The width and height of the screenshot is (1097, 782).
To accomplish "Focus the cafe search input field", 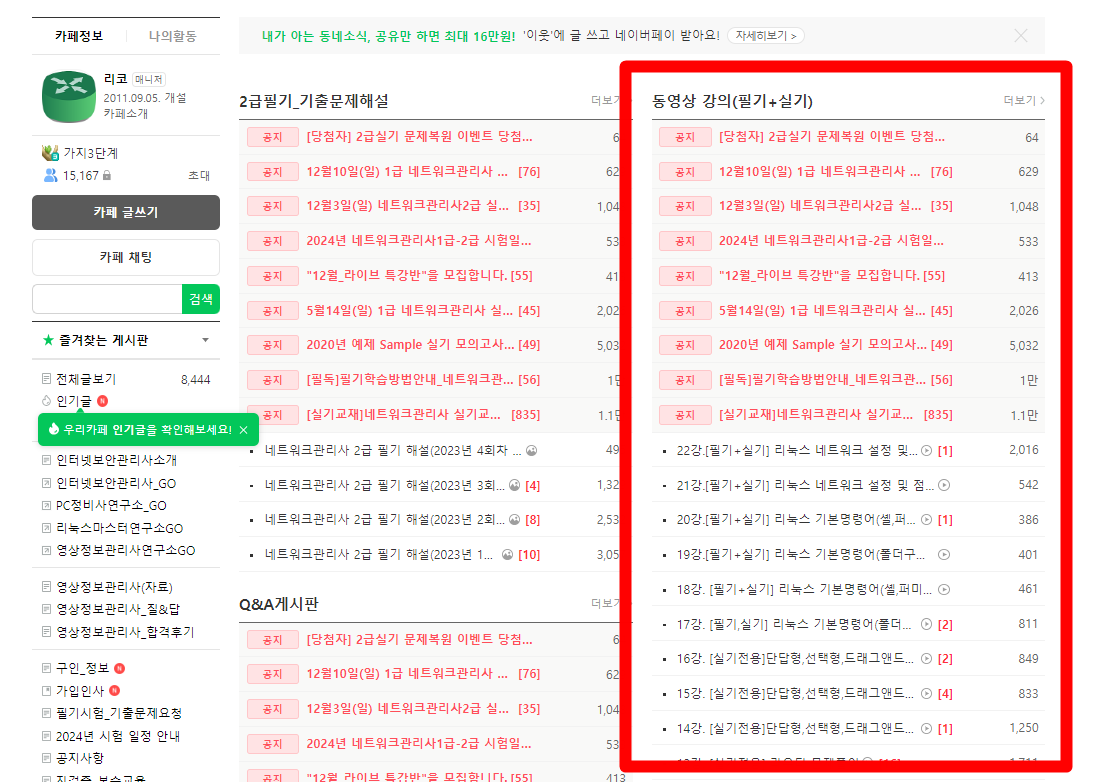I will tap(107, 299).
